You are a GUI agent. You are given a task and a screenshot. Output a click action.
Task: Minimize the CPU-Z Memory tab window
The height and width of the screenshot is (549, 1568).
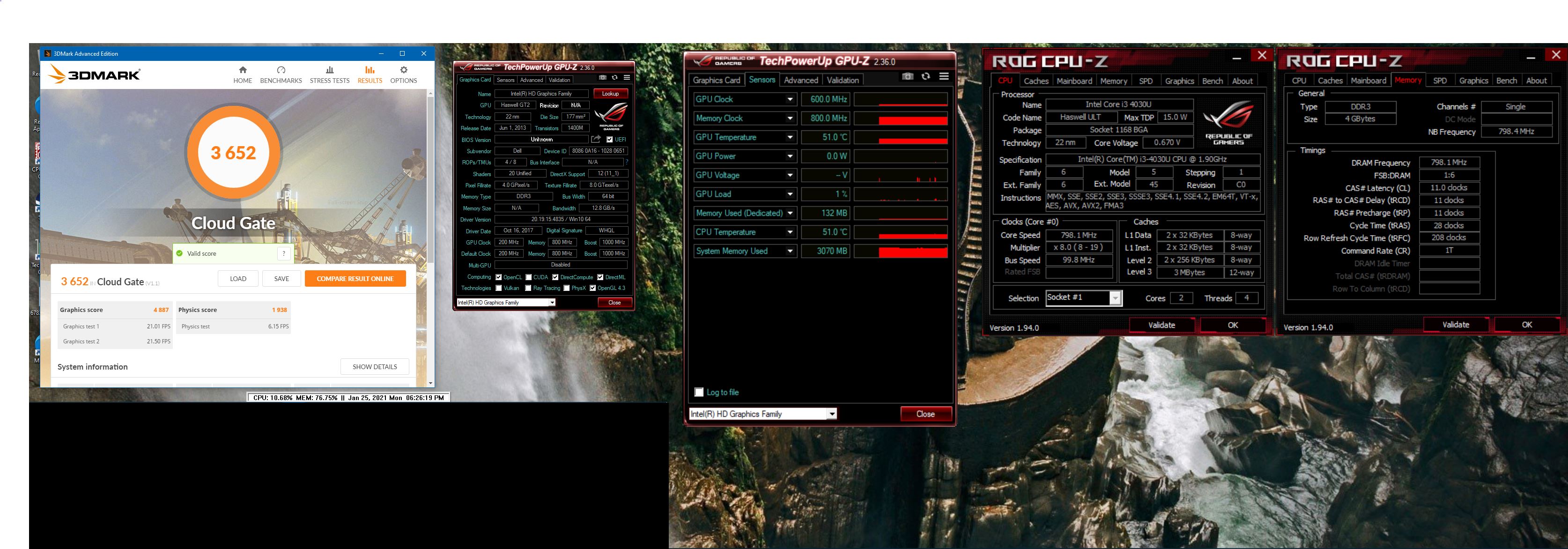click(x=1530, y=58)
